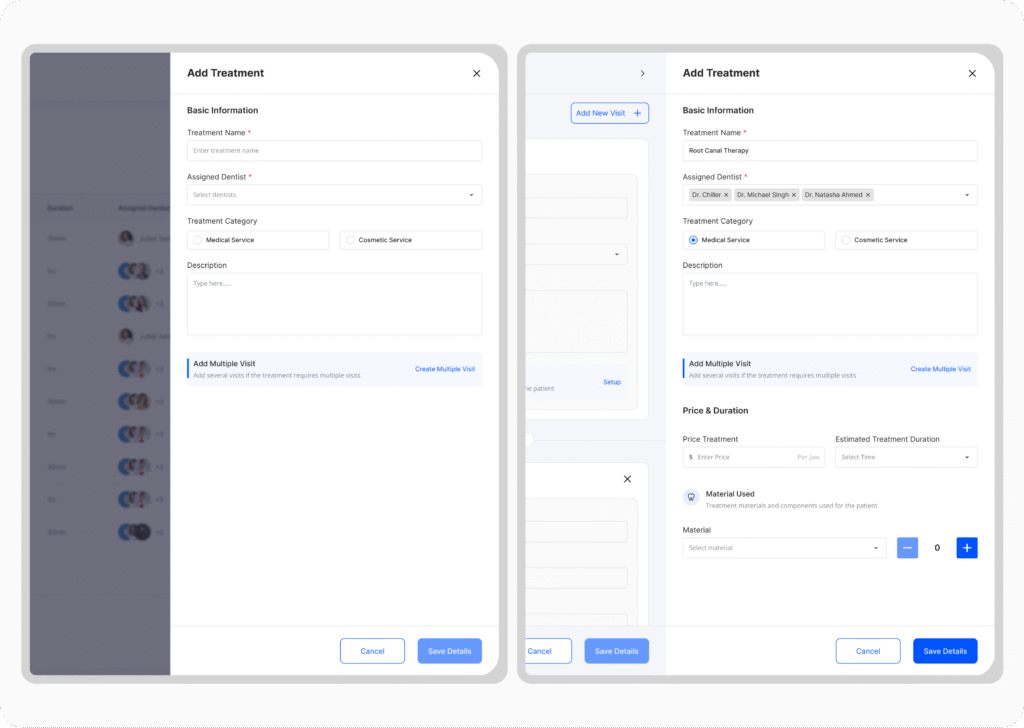
Task: Select Cosmetic Service radio in empty form
Action: pyautogui.click(x=350, y=240)
